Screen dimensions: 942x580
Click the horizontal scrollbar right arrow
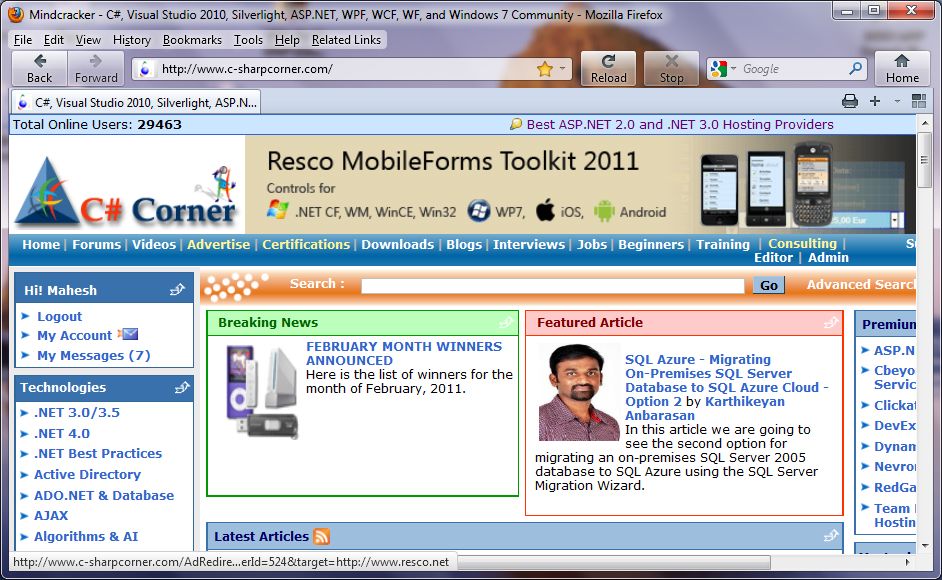[x=907, y=563]
